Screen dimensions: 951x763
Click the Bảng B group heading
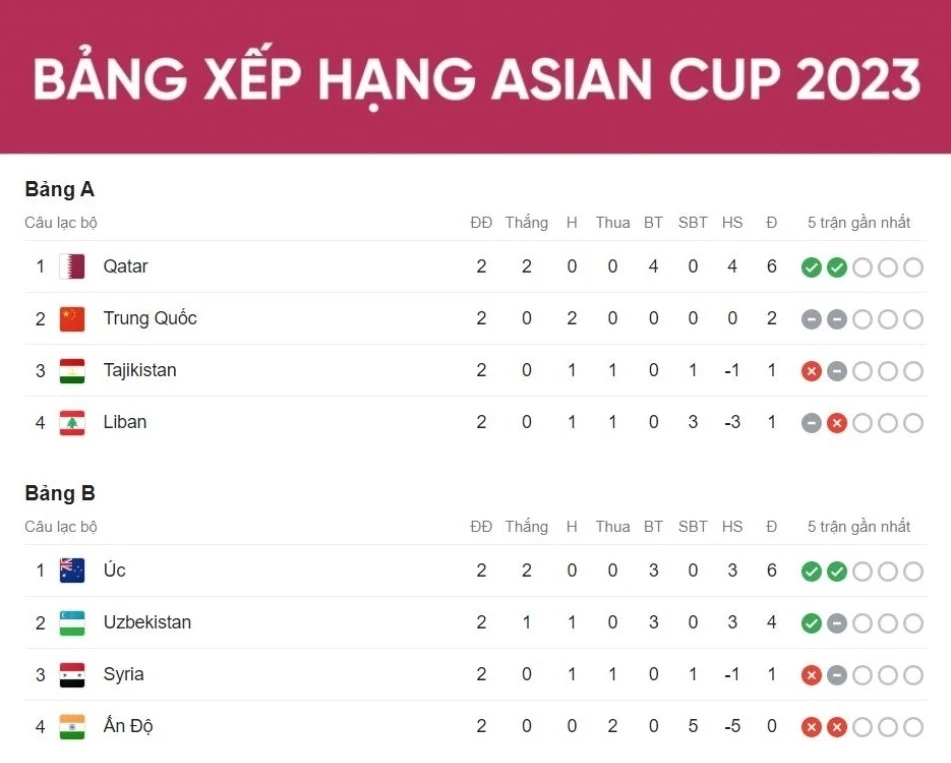pyautogui.click(x=60, y=494)
